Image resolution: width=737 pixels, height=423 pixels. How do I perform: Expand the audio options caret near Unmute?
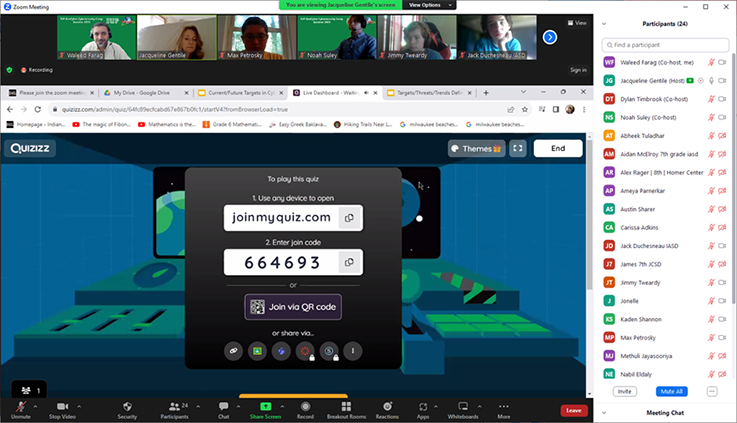(35, 406)
